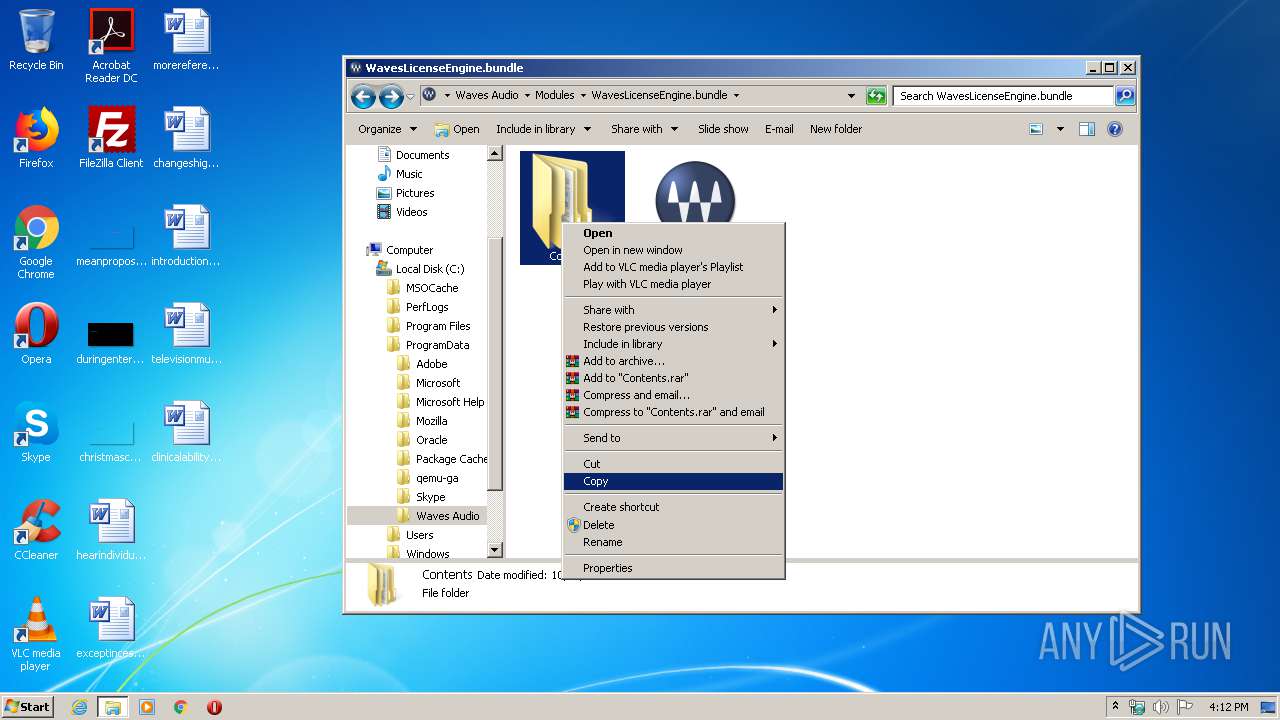Screen dimensions: 1280x720
Task: Click the Start button
Action: pyautogui.click(x=28, y=707)
